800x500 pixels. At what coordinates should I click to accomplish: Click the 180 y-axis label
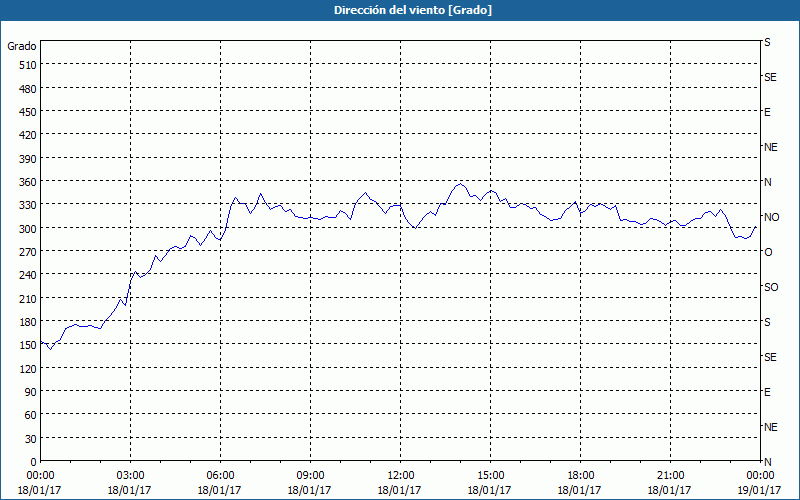[x=29, y=322]
